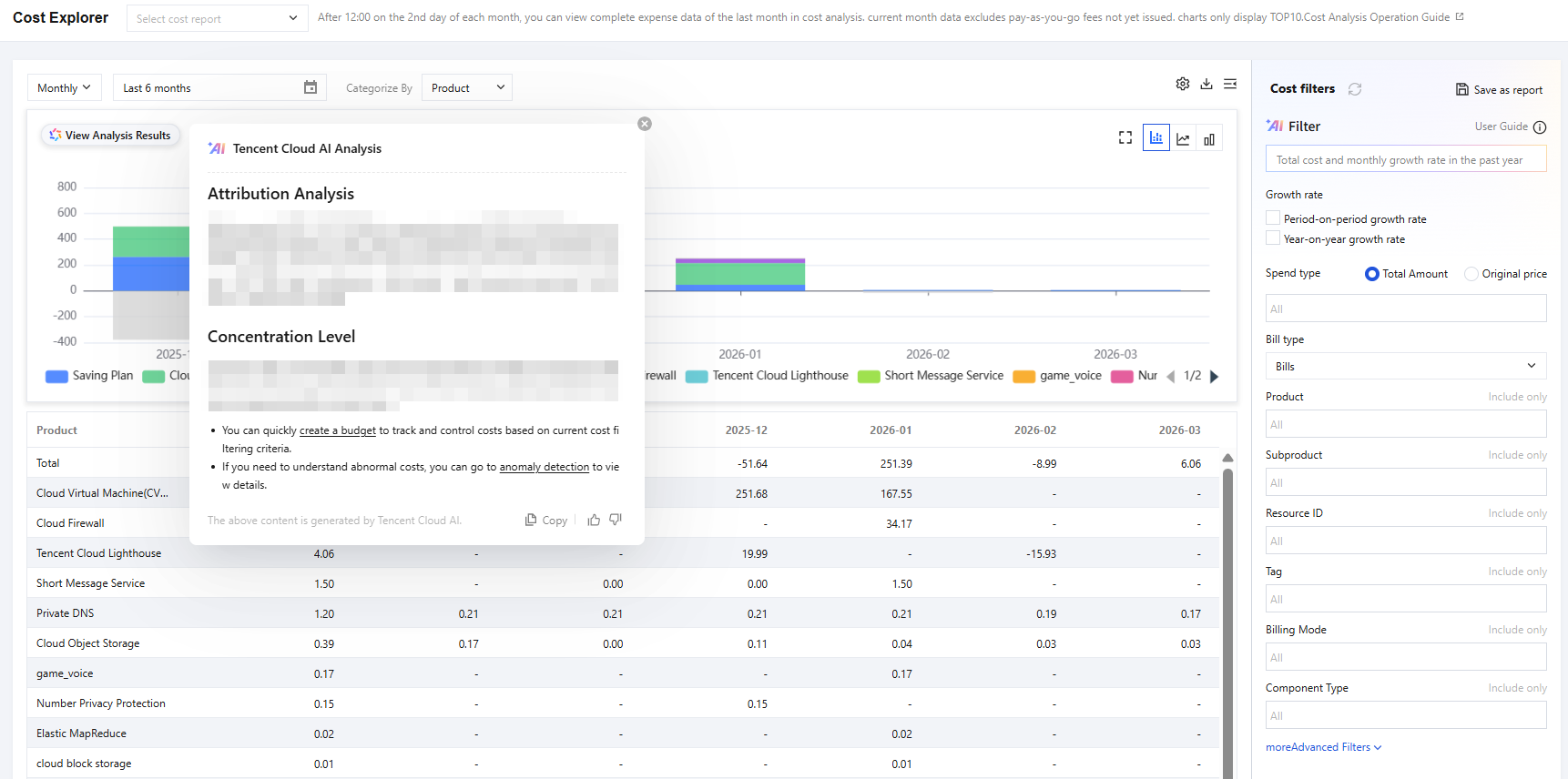Expand moreAdvanced Filters section

(x=1324, y=747)
